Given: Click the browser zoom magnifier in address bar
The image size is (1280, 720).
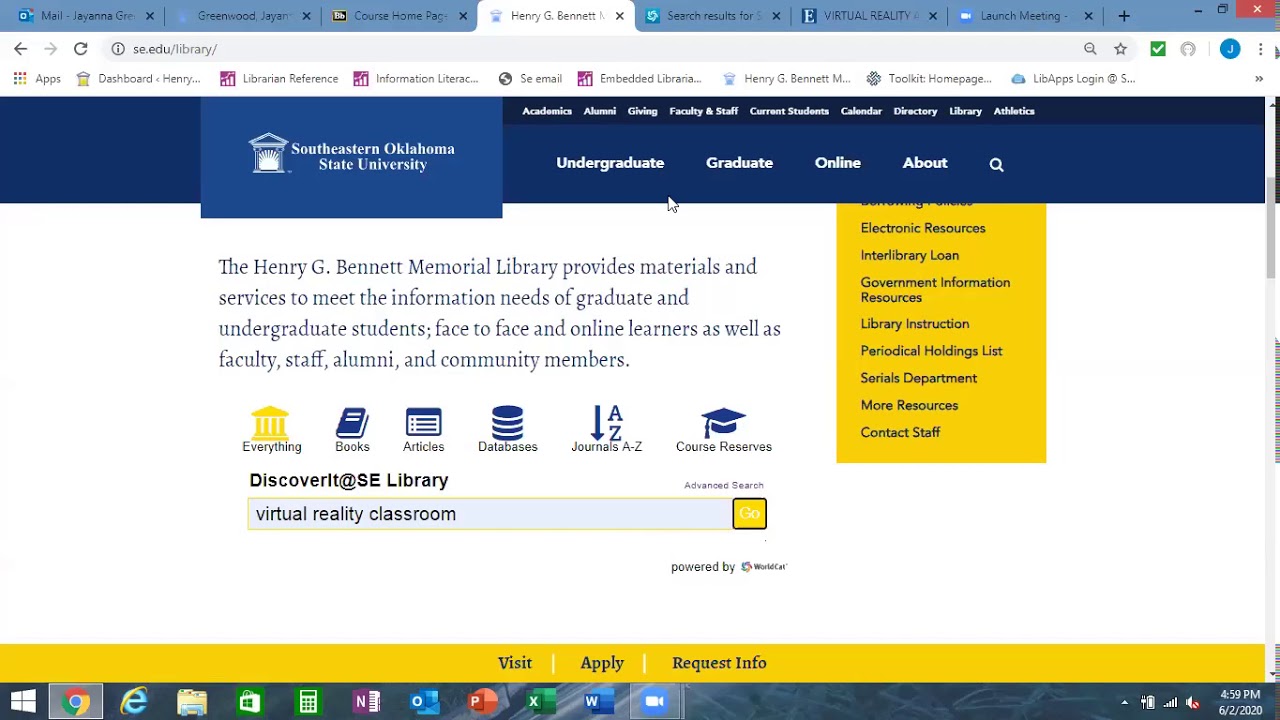Looking at the screenshot, I should 1090,48.
